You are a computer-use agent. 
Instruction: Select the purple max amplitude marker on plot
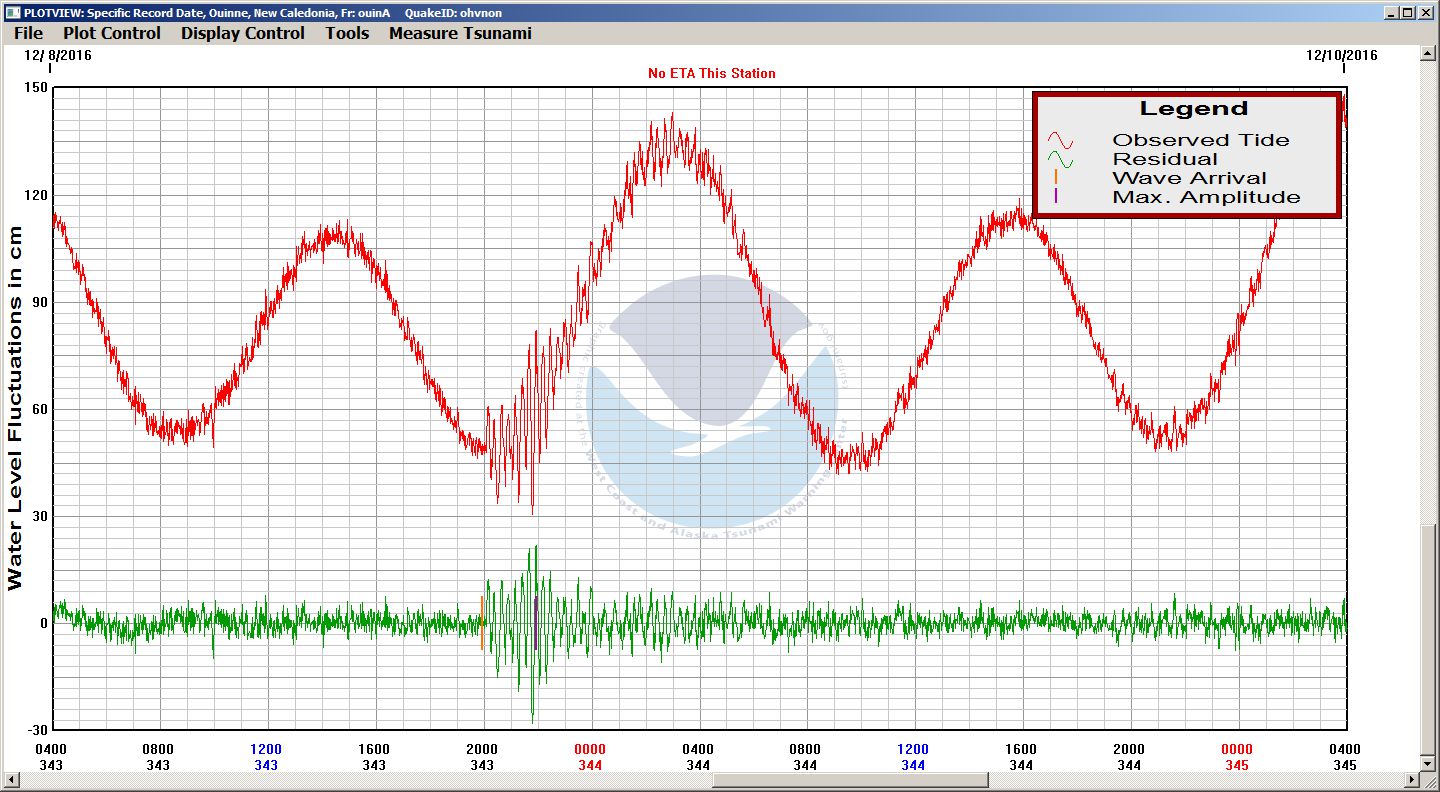point(536,623)
